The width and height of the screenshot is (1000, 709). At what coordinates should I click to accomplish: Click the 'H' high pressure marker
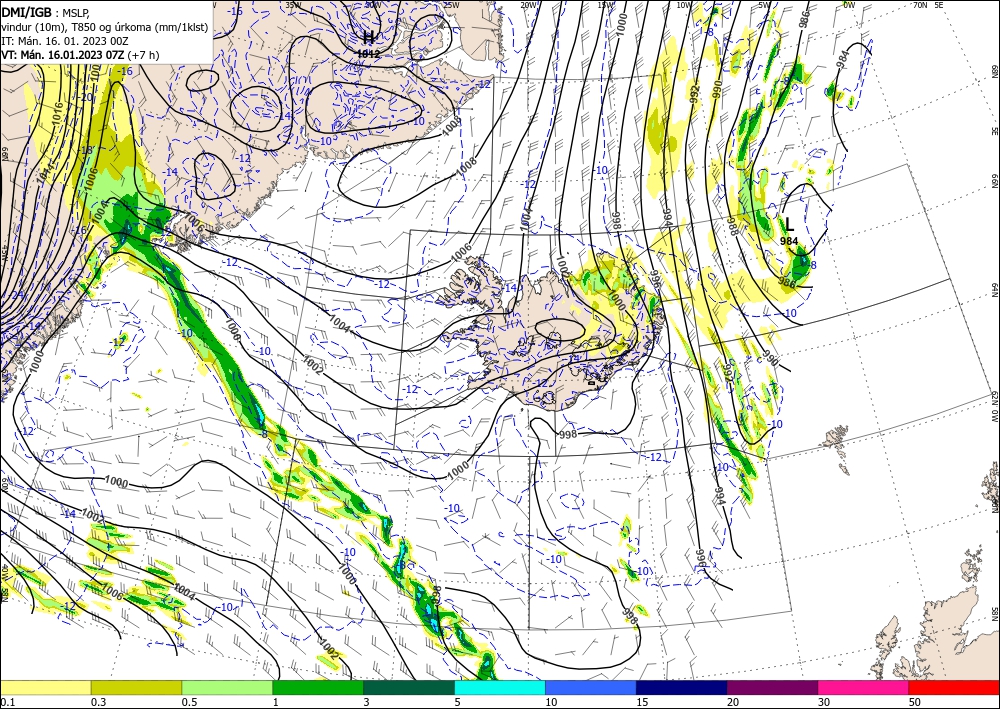pos(368,37)
